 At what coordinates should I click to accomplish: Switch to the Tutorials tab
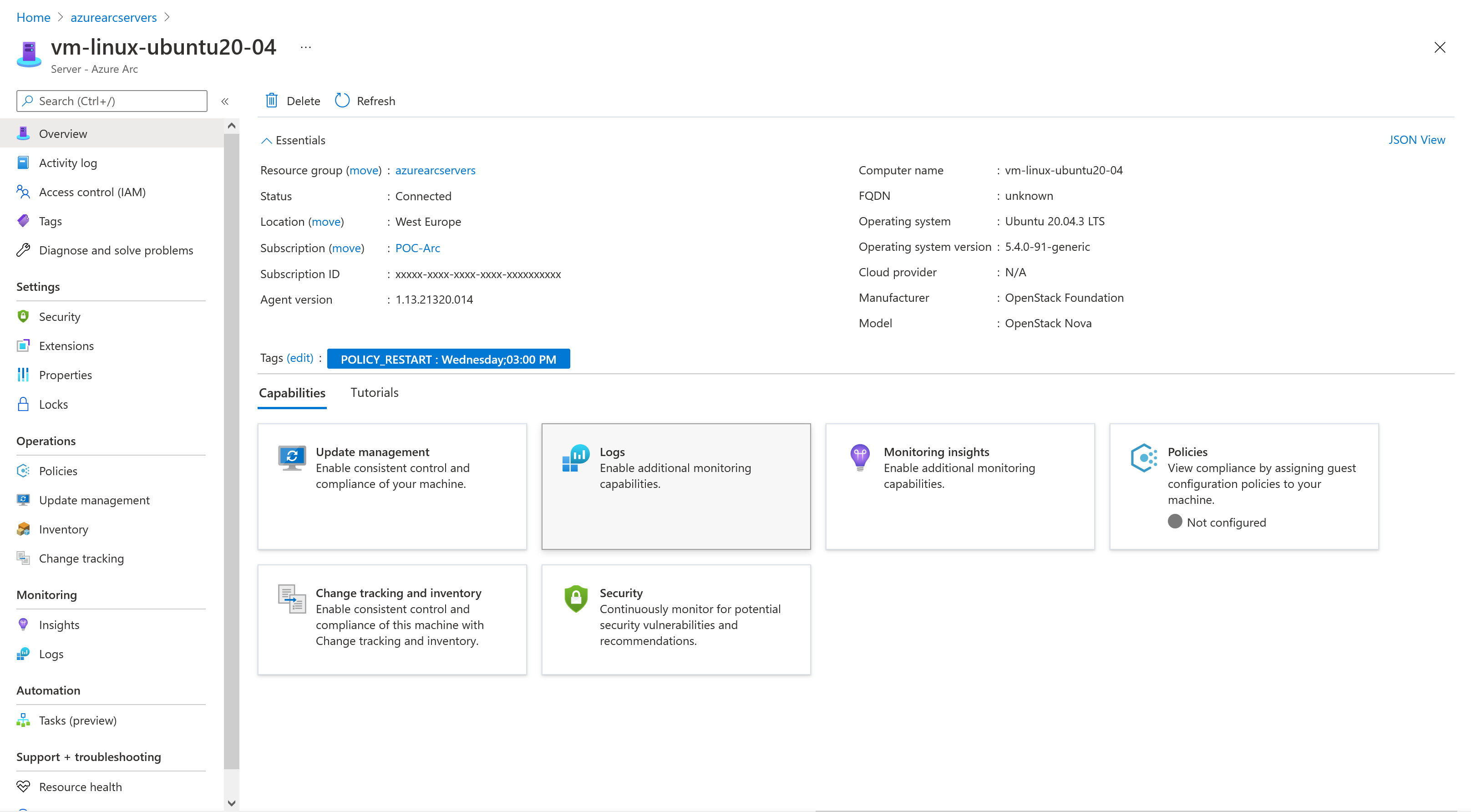point(374,392)
